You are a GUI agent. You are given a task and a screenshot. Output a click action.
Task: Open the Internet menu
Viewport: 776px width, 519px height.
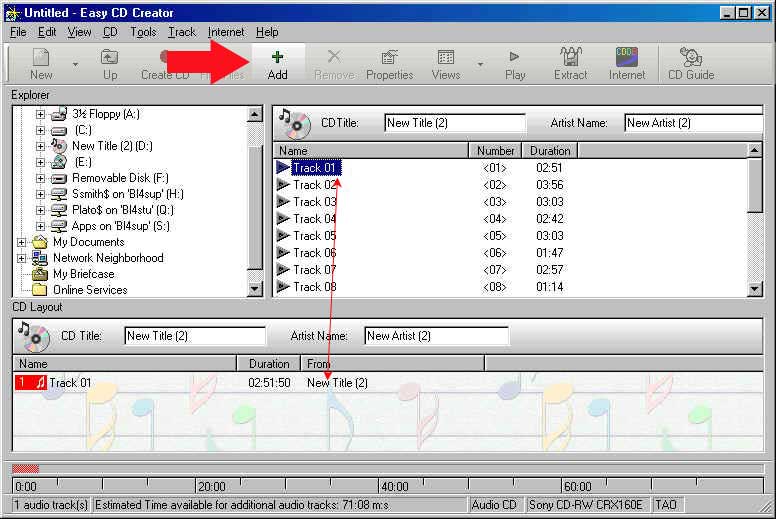pos(226,32)
